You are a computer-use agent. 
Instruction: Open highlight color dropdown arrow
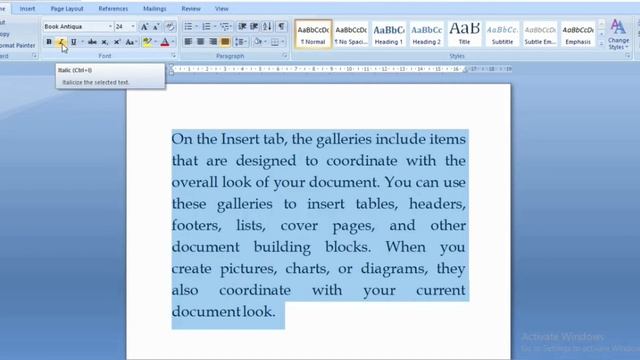pos(156,42)
